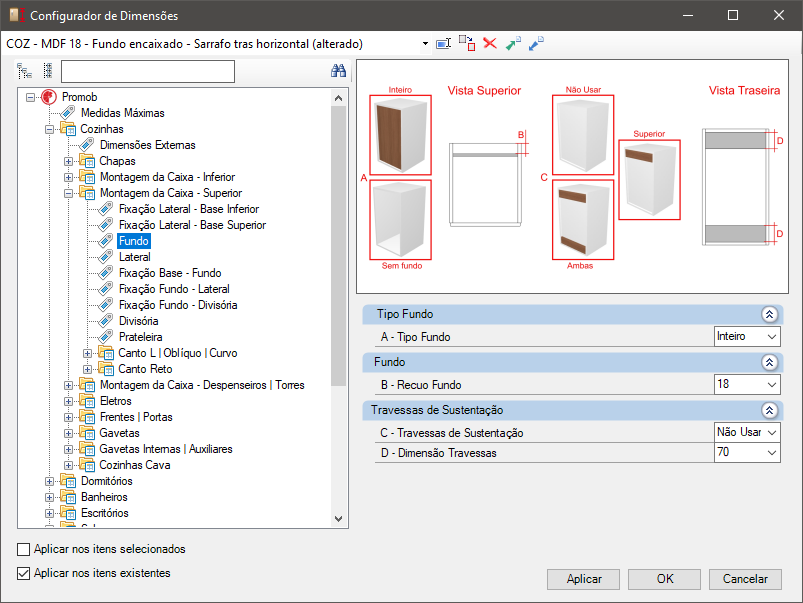Click the red X delete icon
Image resolution: width=803 pixels, height=603 pixels.
tap(490, 44)
